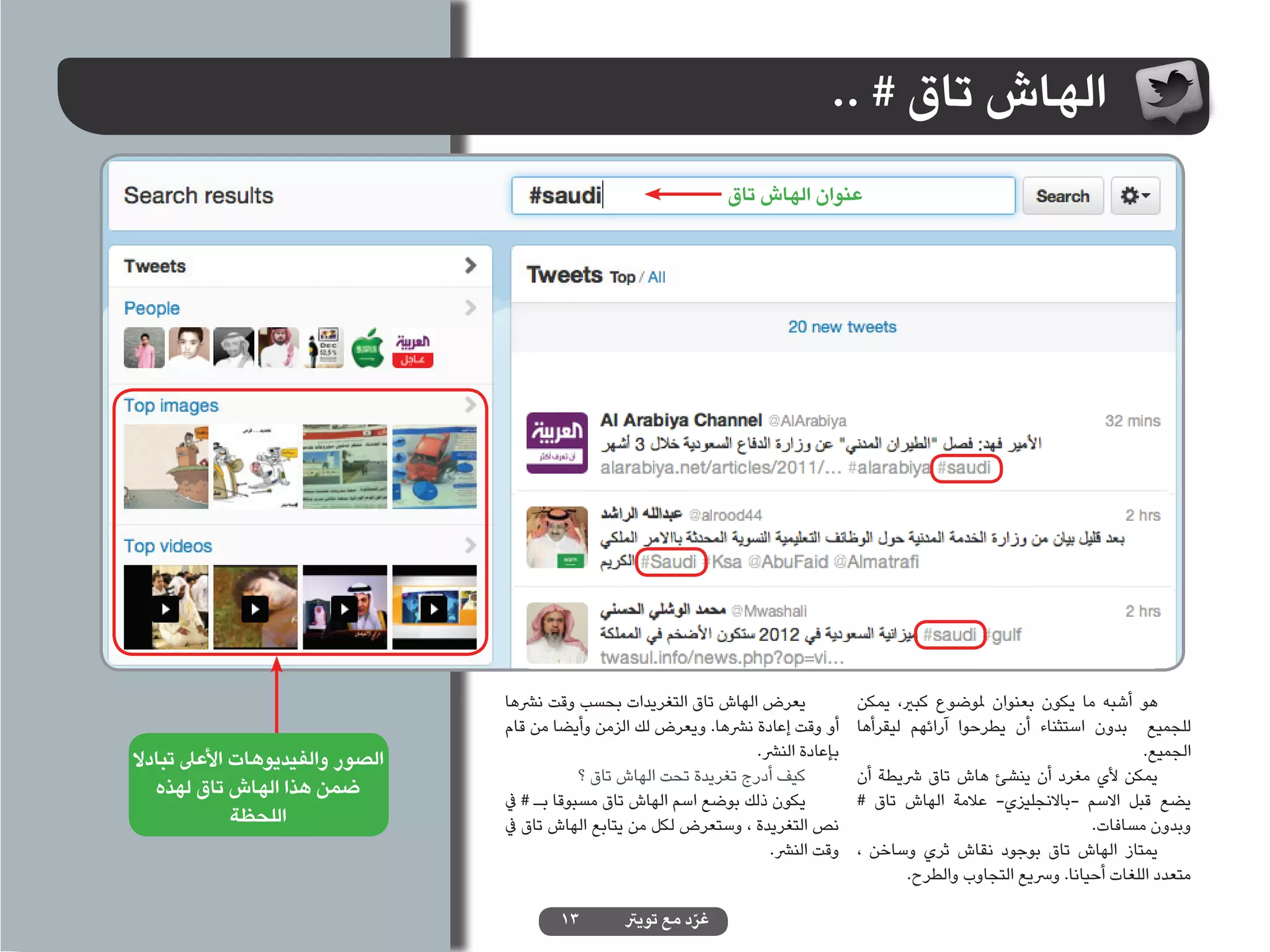Open the podium cartoon top image
1270x952 pixels.
pyautogui.click(x=166, y=467)
